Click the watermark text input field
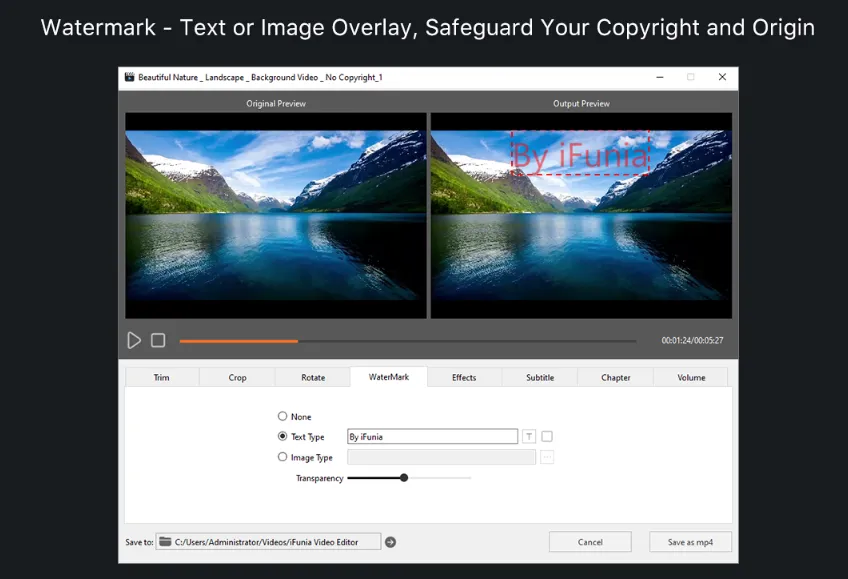 pyautogui.click(x=432, y=436)
